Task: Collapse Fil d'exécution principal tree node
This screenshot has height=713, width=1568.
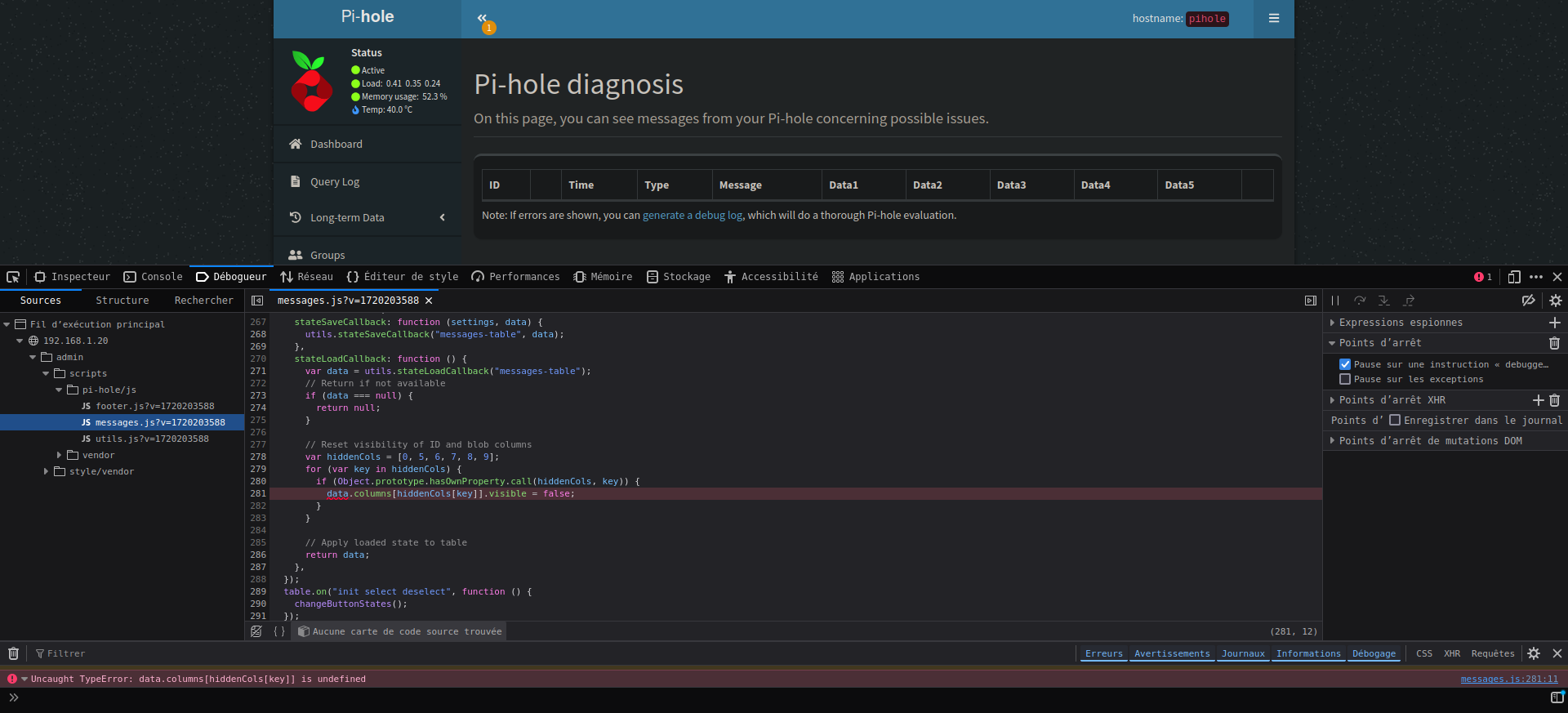Action: point(7,324)
